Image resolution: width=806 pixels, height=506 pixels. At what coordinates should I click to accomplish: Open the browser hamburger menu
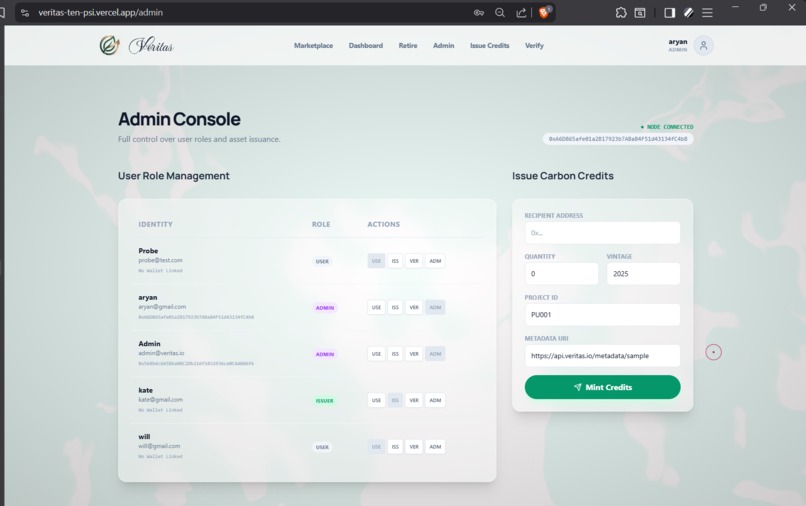click(x=707, y=13)
